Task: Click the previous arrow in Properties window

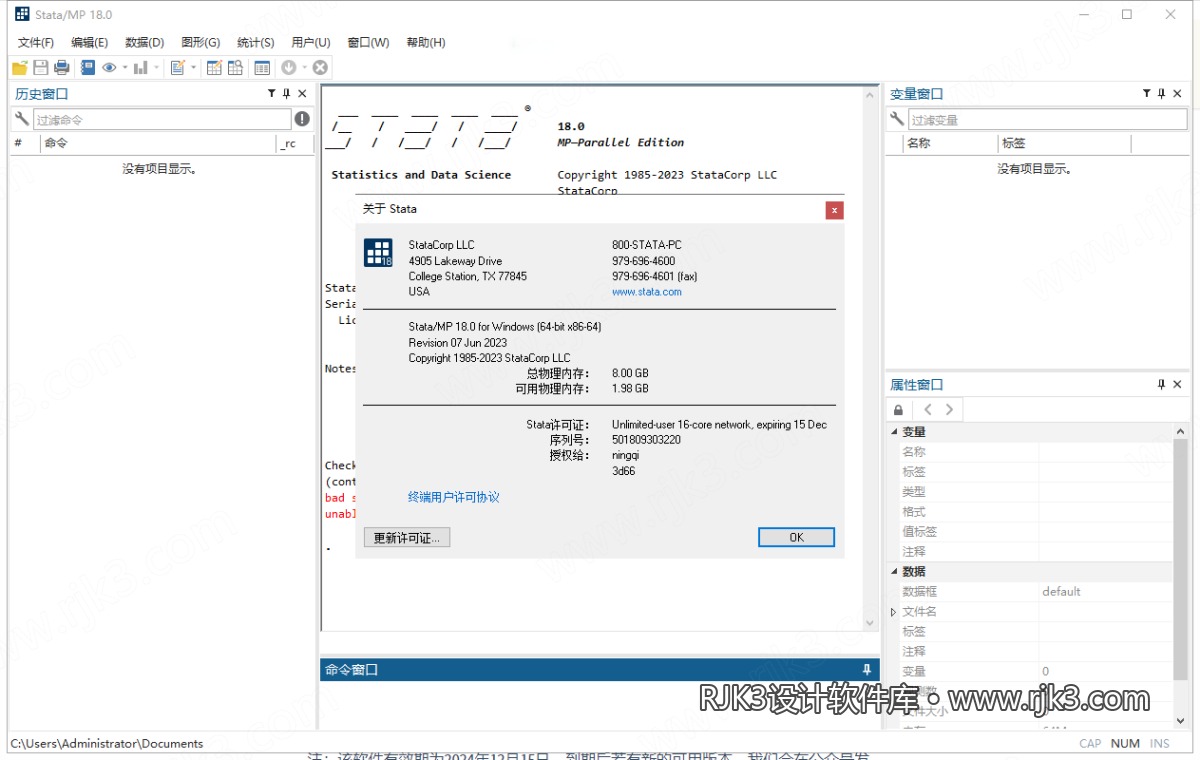Action: click(x=927, y=410)
